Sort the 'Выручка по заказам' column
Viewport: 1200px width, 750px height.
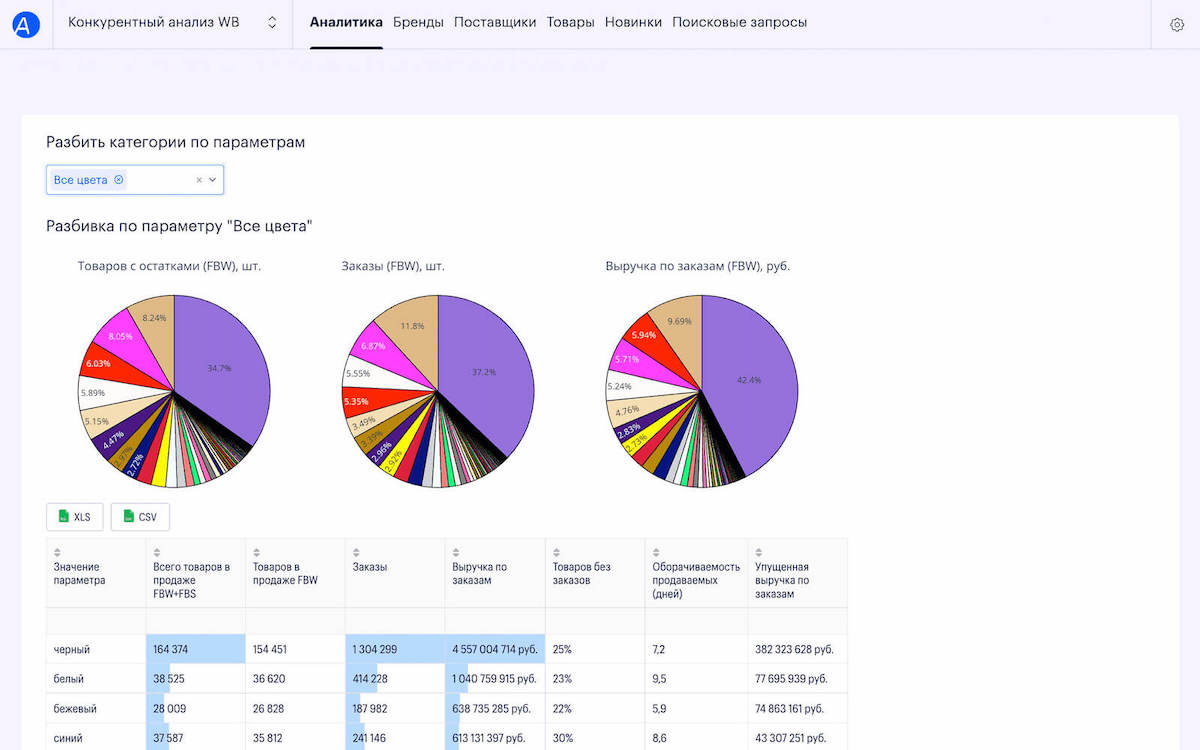[x=457, y=552]
